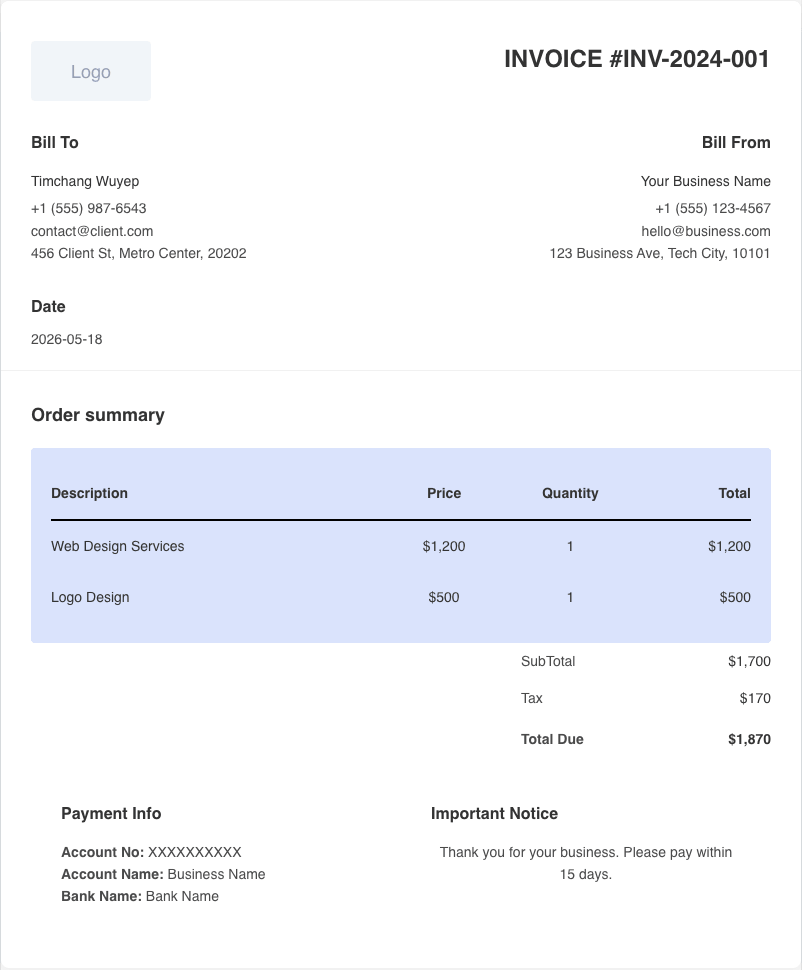Click the Account No XXXXXXXXXX value
This screenshot has height=970, width=802.
[195, 852]
